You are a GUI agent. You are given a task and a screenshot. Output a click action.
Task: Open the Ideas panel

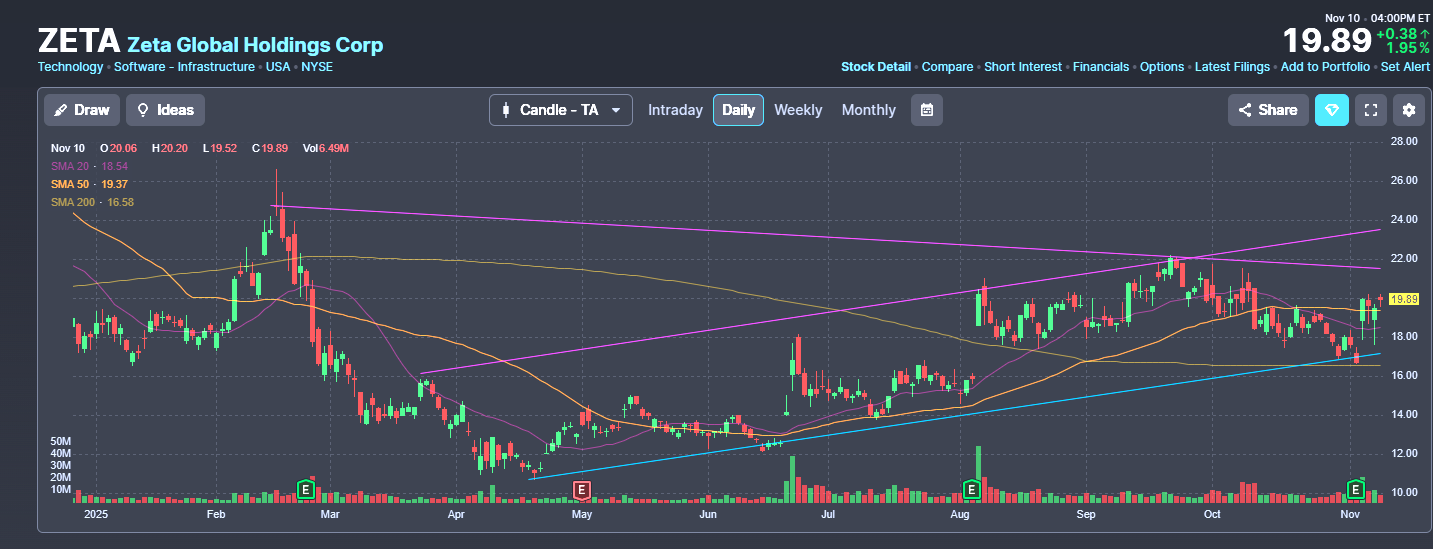click(165, 110)
